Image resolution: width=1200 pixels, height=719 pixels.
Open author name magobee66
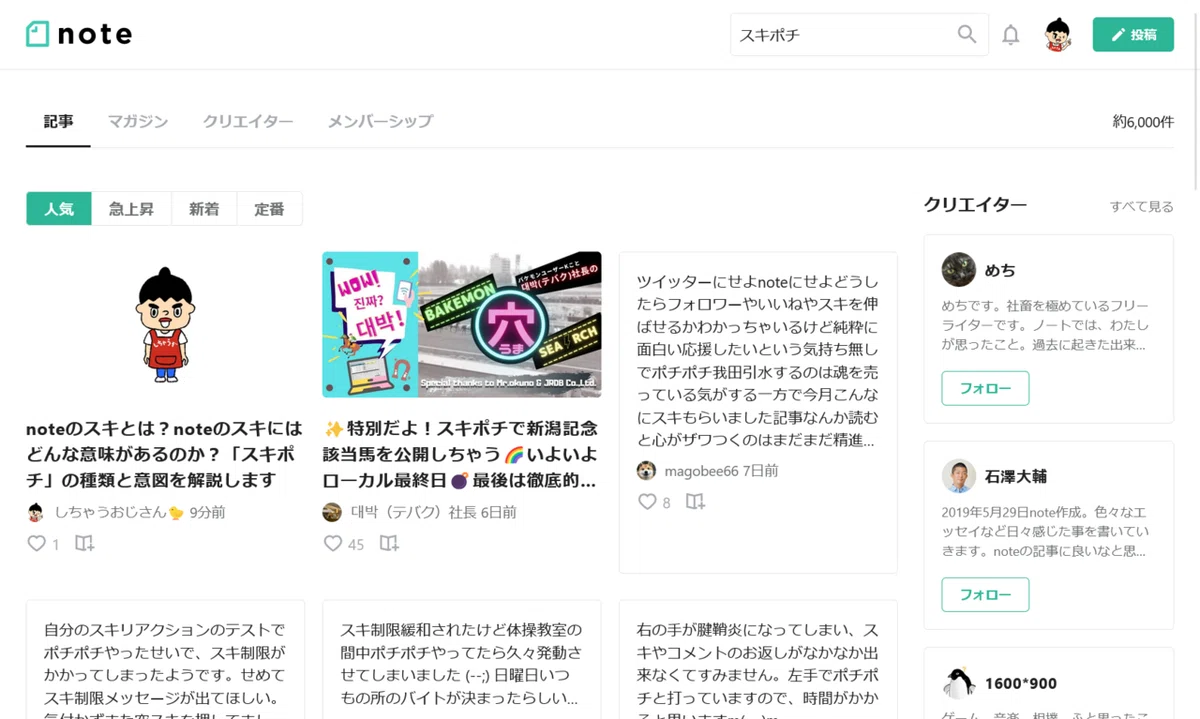pyautogui.click(x=700, y=470)
